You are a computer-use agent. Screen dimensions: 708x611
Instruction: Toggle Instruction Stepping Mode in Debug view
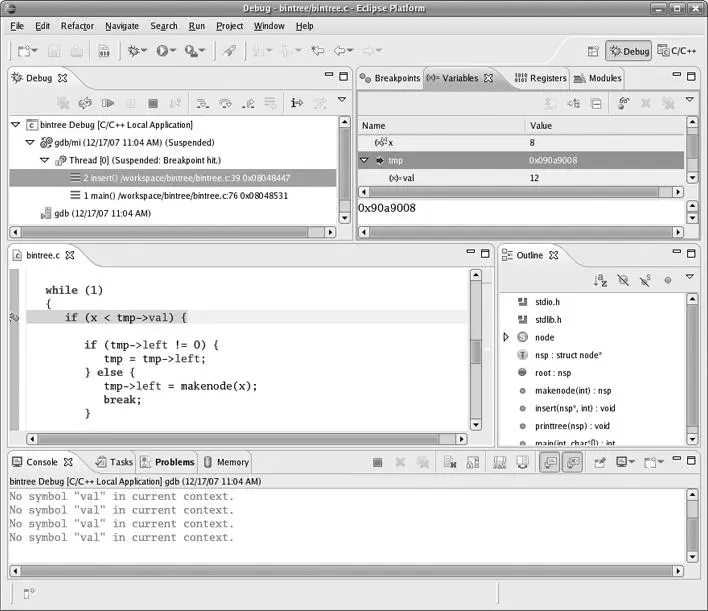click(x=297, y=103)
